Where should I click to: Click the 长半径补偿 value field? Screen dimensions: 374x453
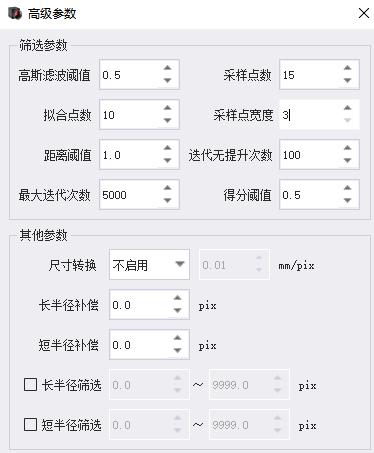point(139,305)
